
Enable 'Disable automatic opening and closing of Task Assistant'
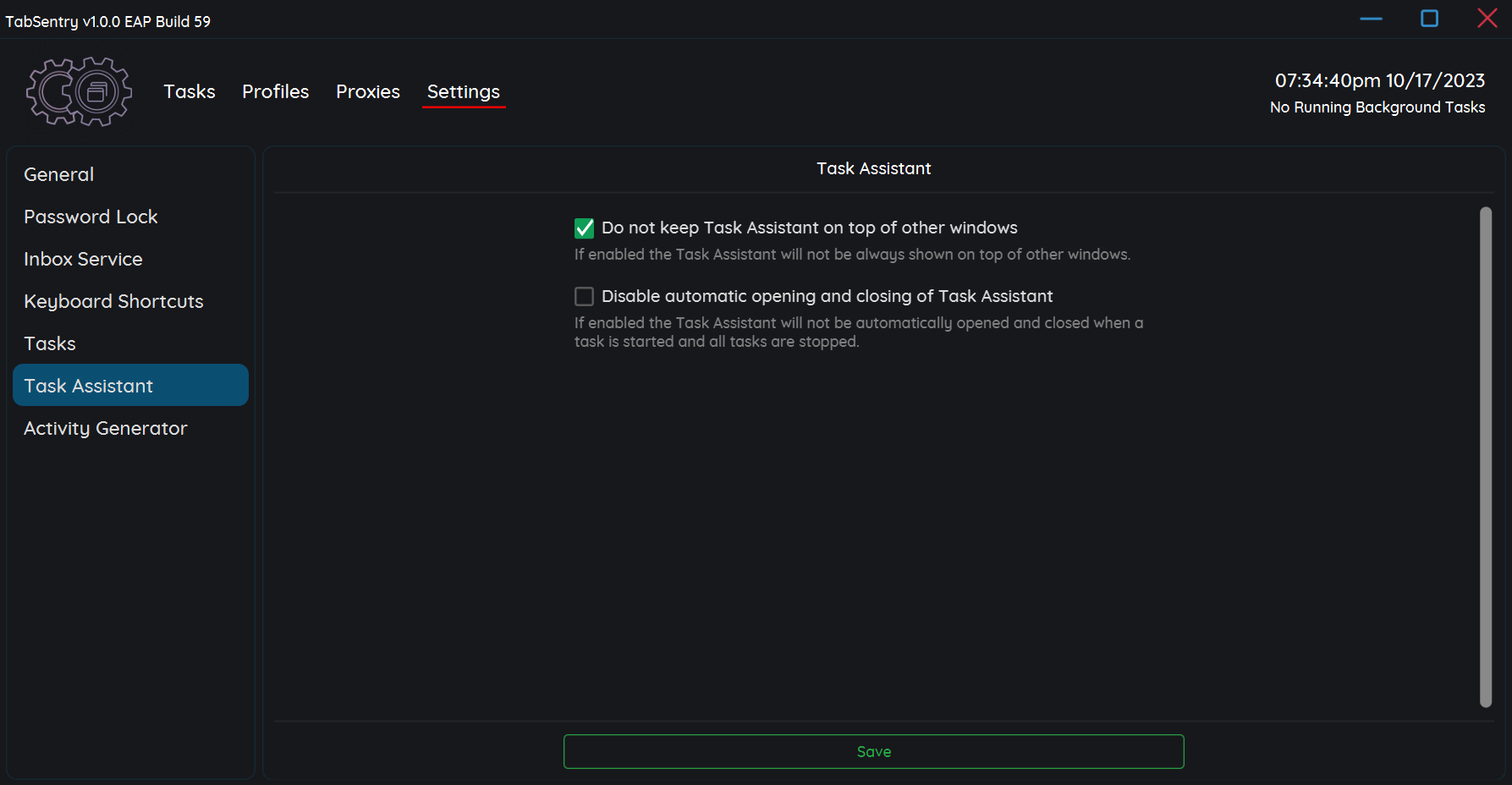584,296
